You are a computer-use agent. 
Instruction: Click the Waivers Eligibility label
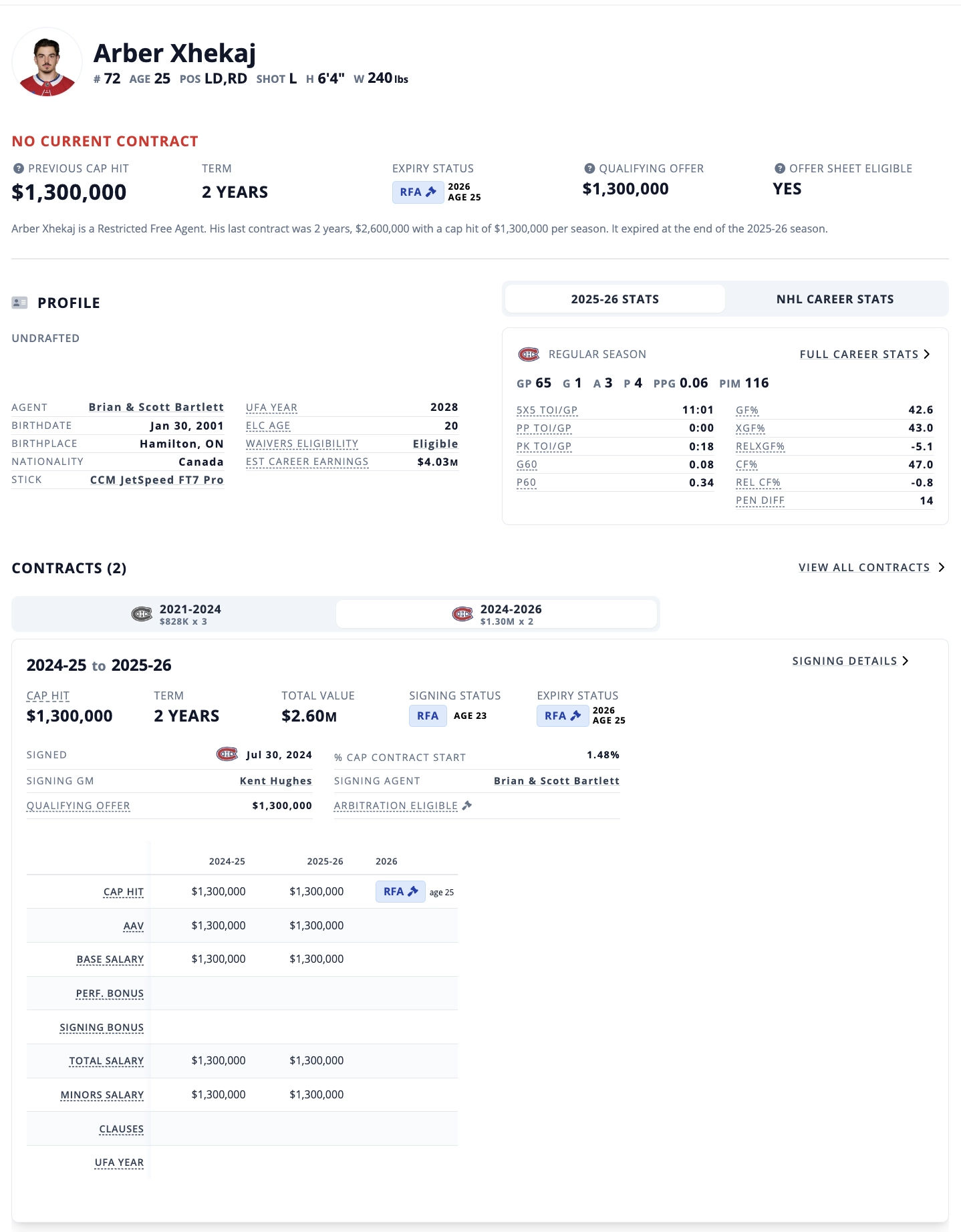[x=302, y=444]
